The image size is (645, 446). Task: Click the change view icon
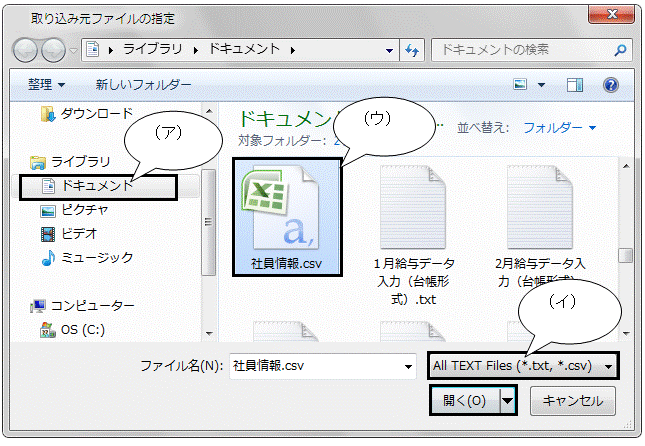click(x=520, y=85)
